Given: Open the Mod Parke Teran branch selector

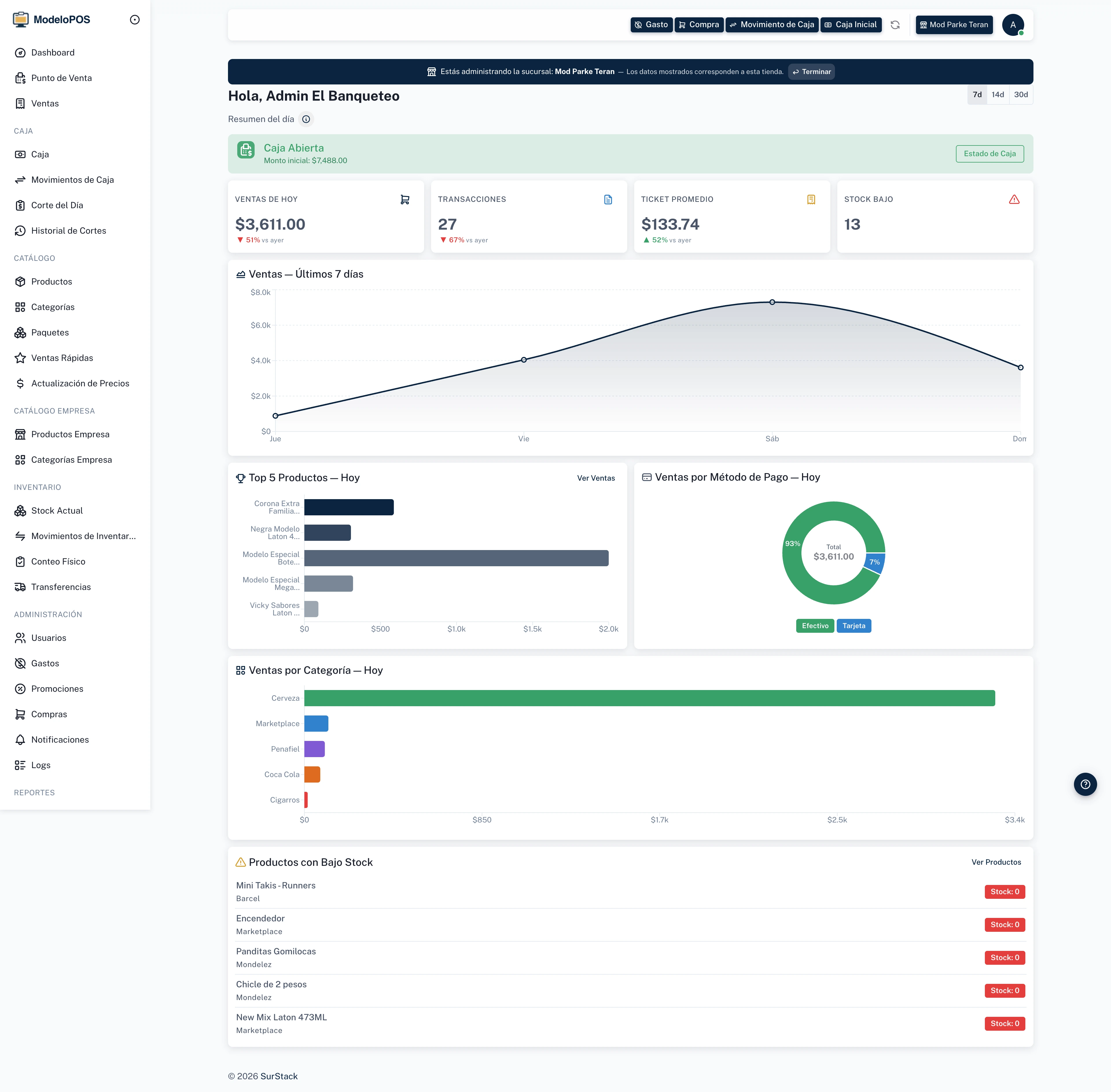Looking at the screenshot, I should click(x=954, y=25).
